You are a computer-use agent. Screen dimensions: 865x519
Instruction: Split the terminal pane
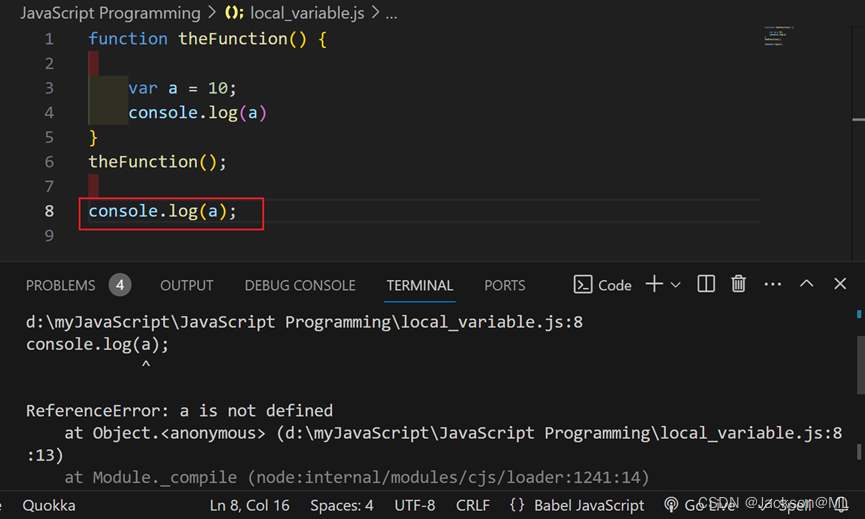point(706,285)
